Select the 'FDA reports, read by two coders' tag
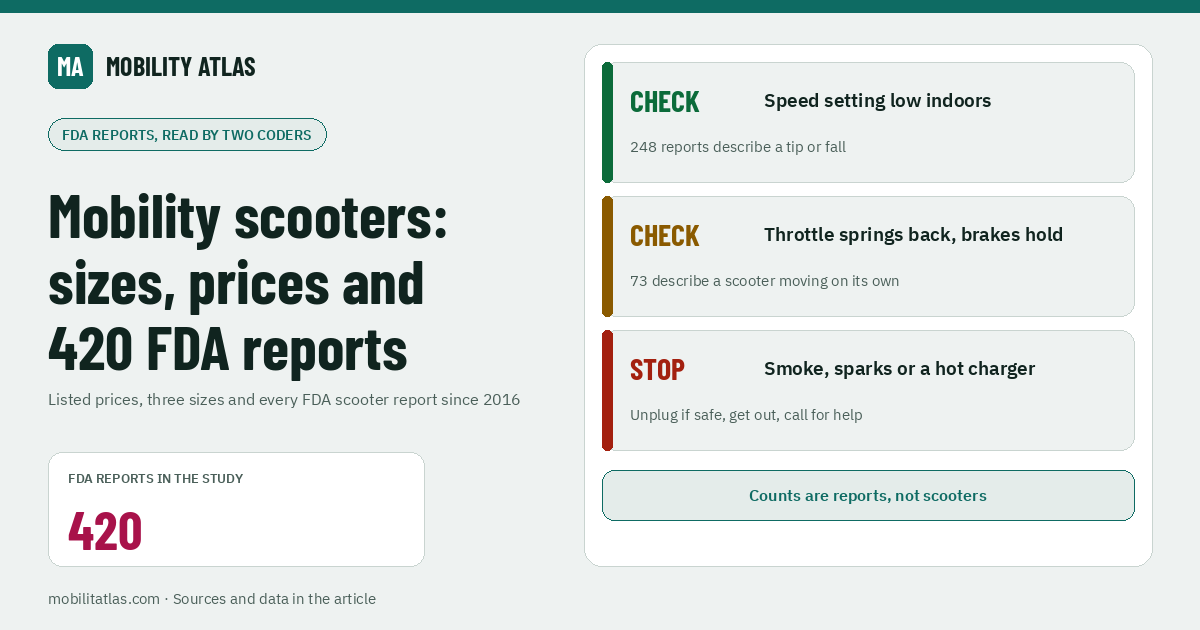 pyautogui.click(x=187, y=134)
